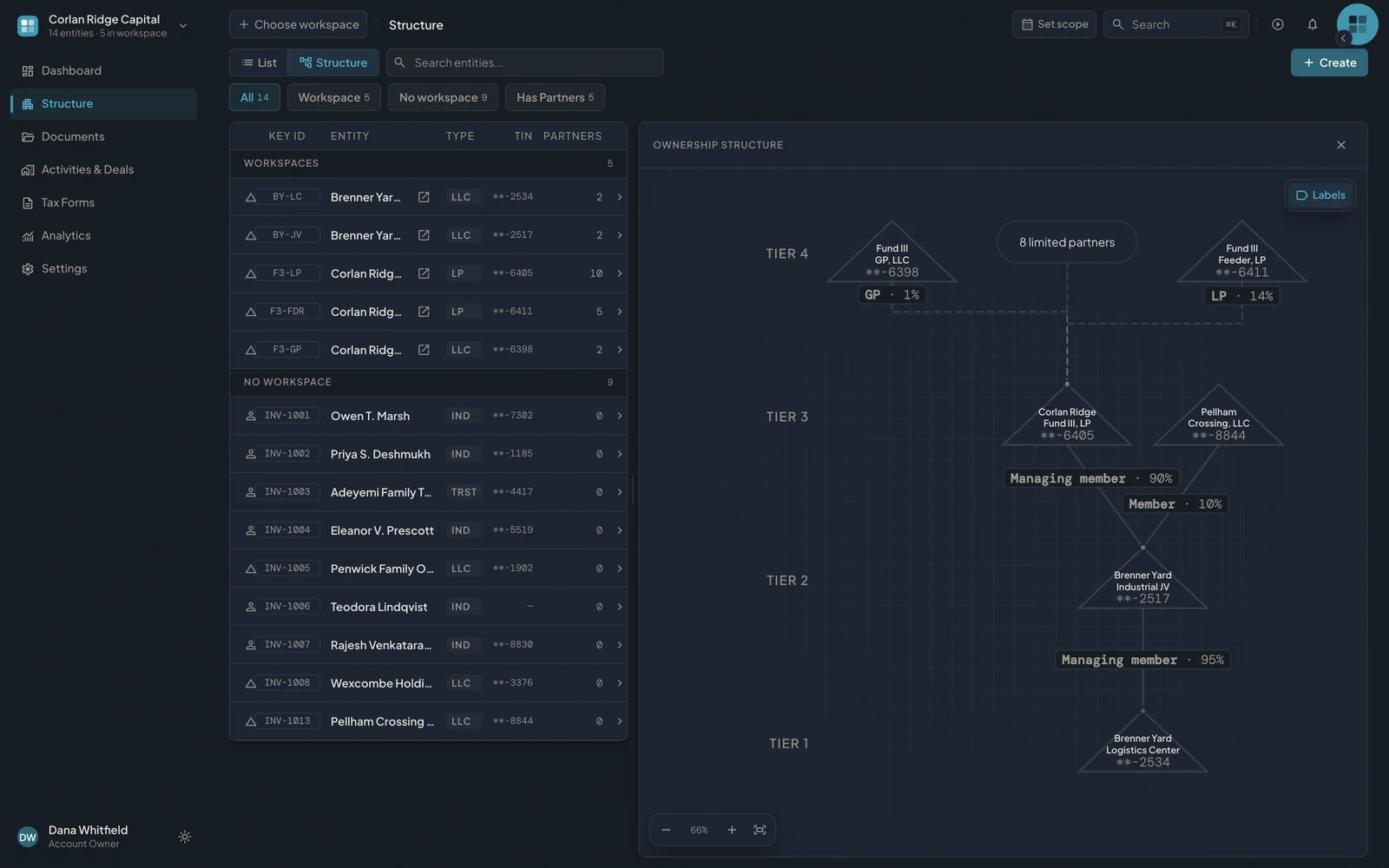Click the Search entities field
The width and height of the screenshot is (1389, 868).
(x=525, y=62)
